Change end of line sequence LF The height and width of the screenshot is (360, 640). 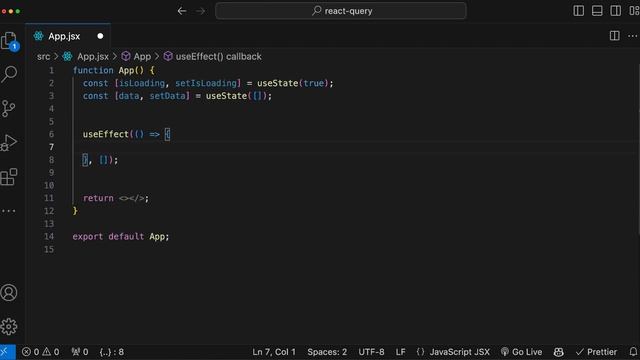pos(400,352)
